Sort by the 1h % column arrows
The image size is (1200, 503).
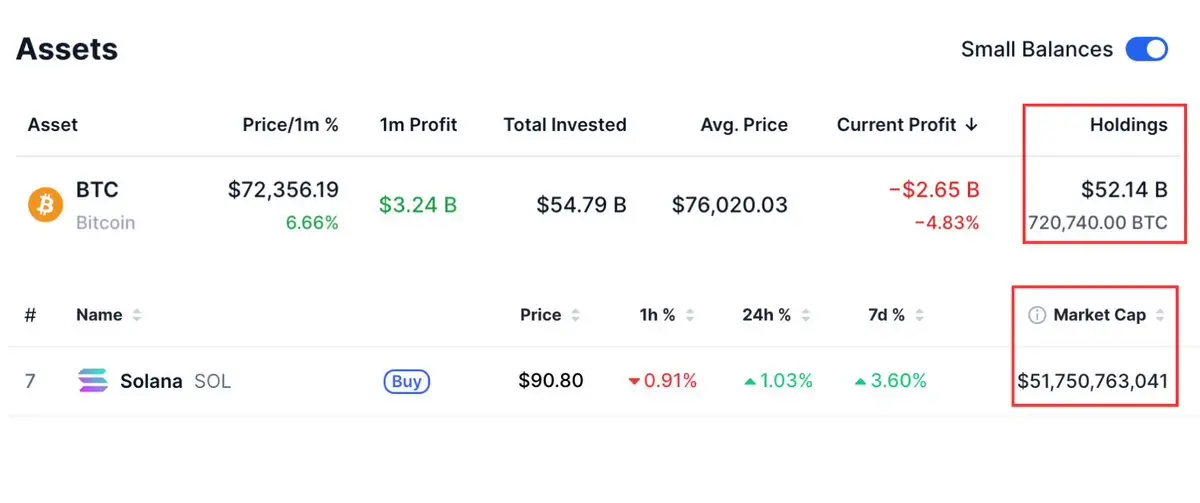click(x=690, y=315)
